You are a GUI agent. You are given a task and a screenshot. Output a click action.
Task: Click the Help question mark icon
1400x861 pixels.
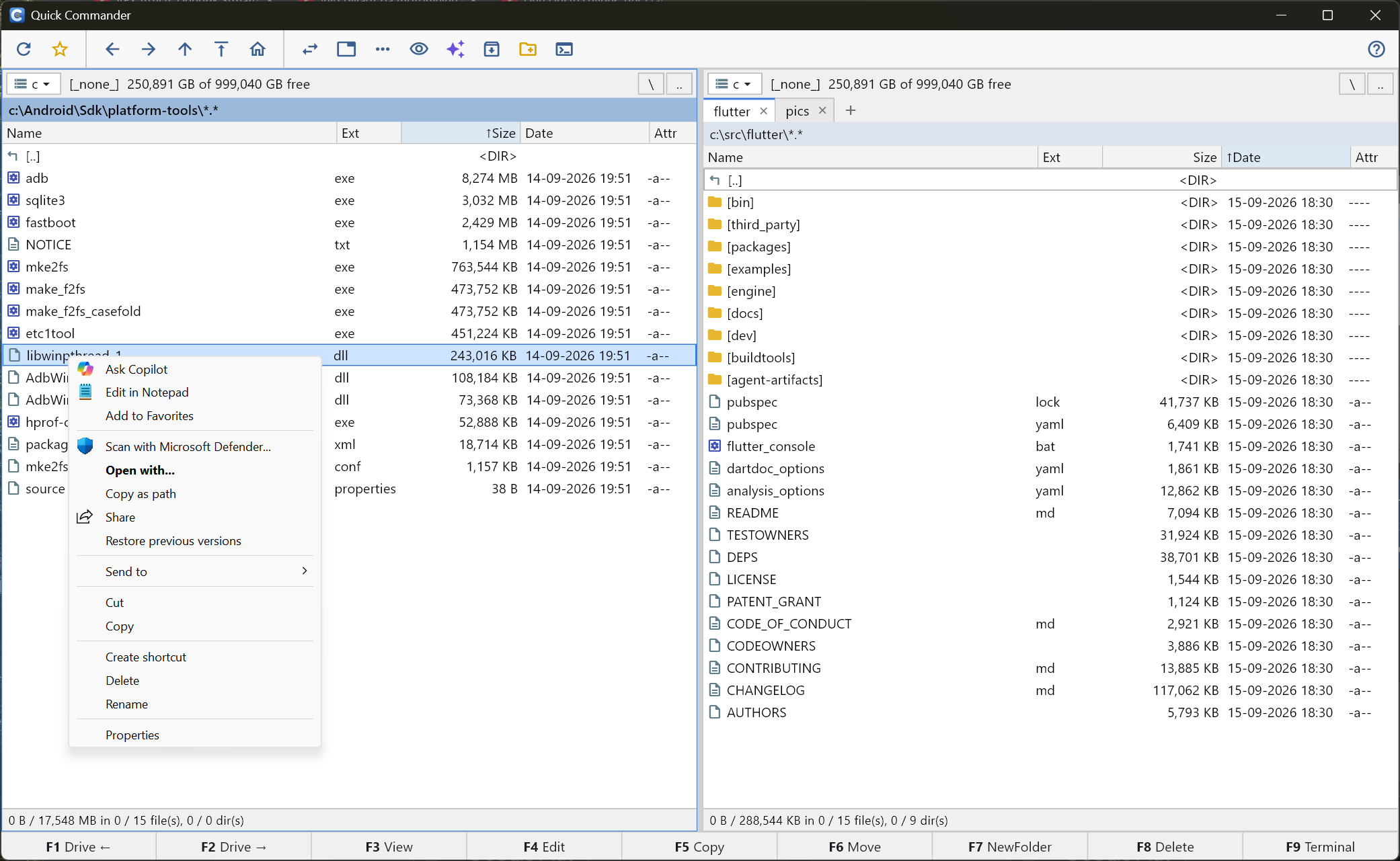[x=1376, y=49]
